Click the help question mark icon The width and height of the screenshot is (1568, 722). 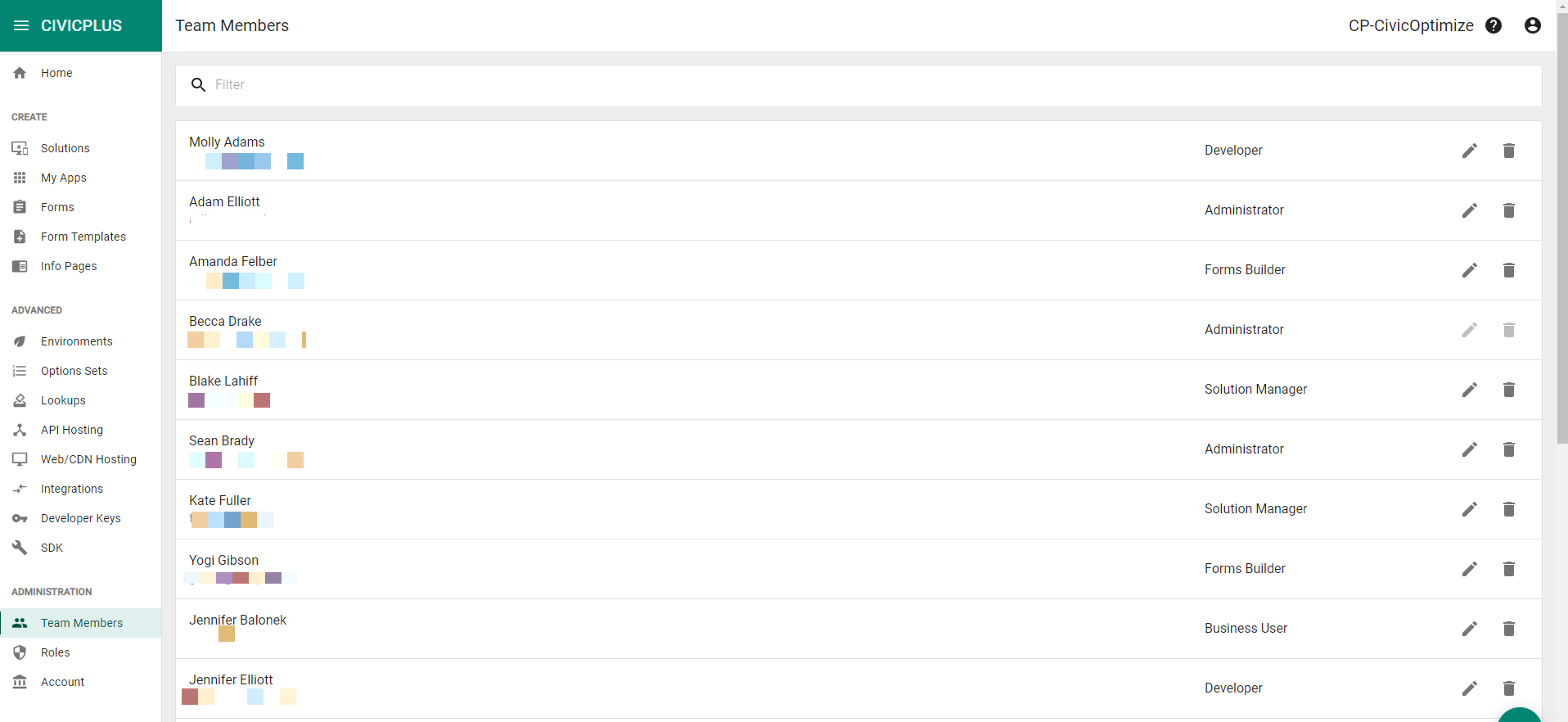pos(1494,25)
